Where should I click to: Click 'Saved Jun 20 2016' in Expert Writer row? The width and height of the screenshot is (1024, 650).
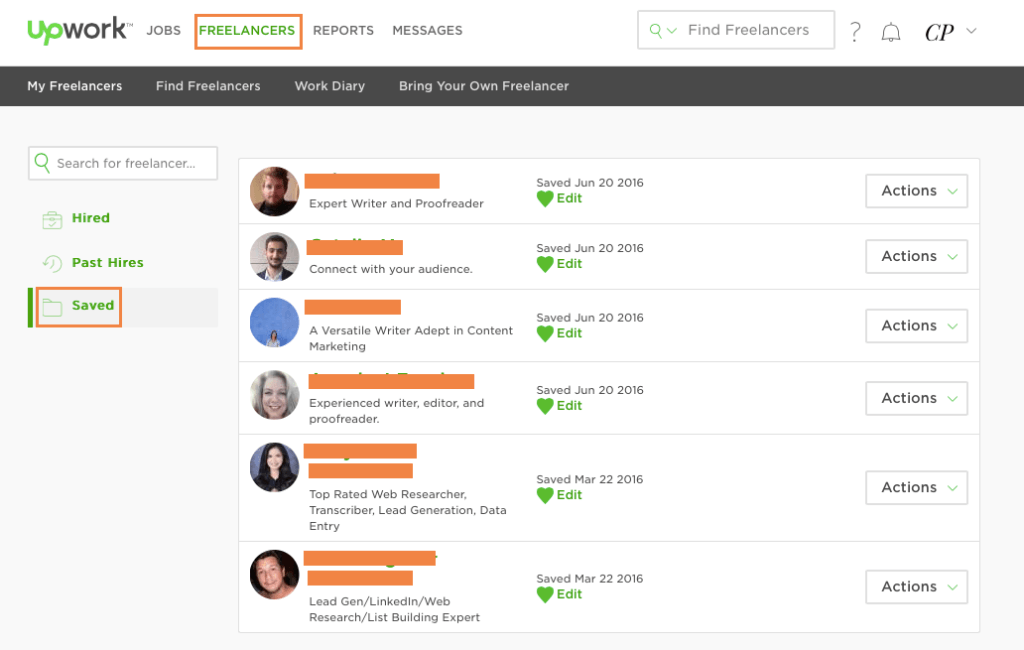pyautogui.click(x=590, y=183)
